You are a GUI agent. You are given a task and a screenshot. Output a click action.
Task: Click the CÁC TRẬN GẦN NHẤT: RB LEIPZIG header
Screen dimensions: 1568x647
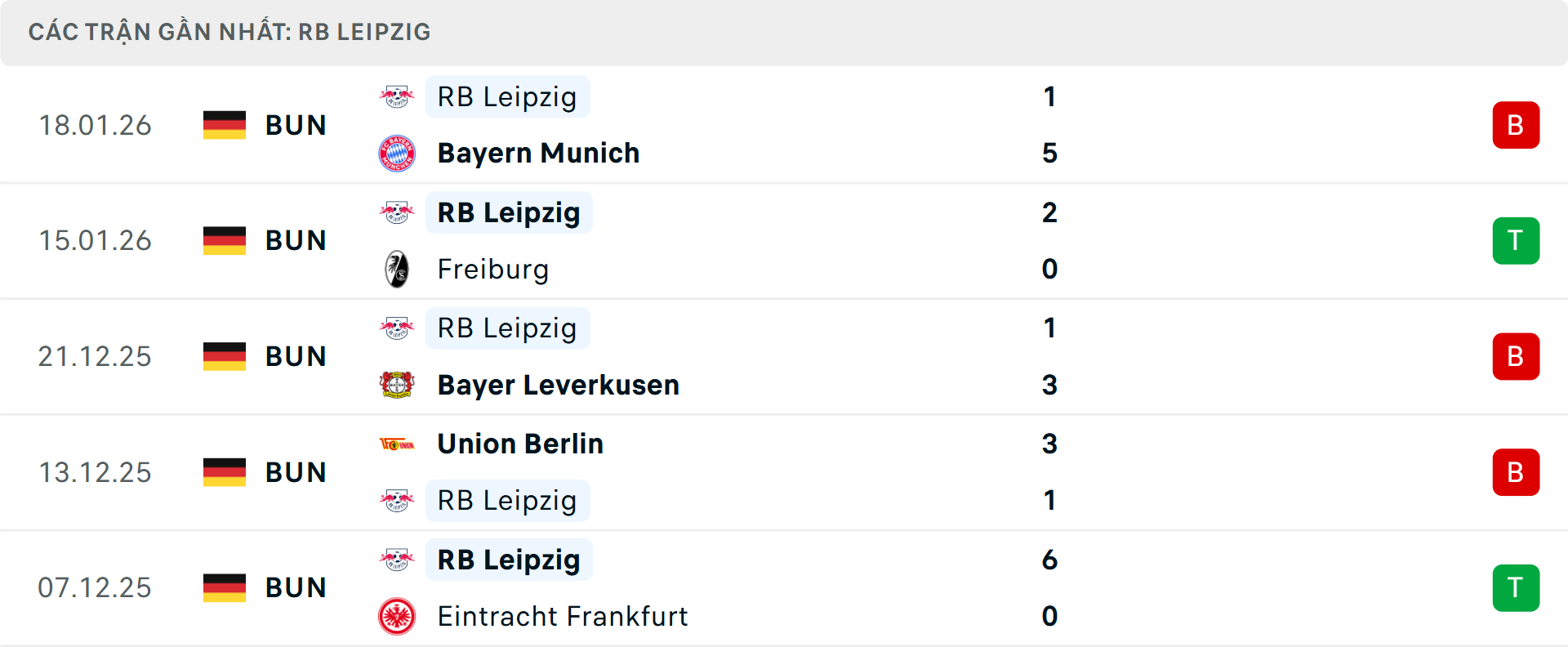[x=229, y=32]
